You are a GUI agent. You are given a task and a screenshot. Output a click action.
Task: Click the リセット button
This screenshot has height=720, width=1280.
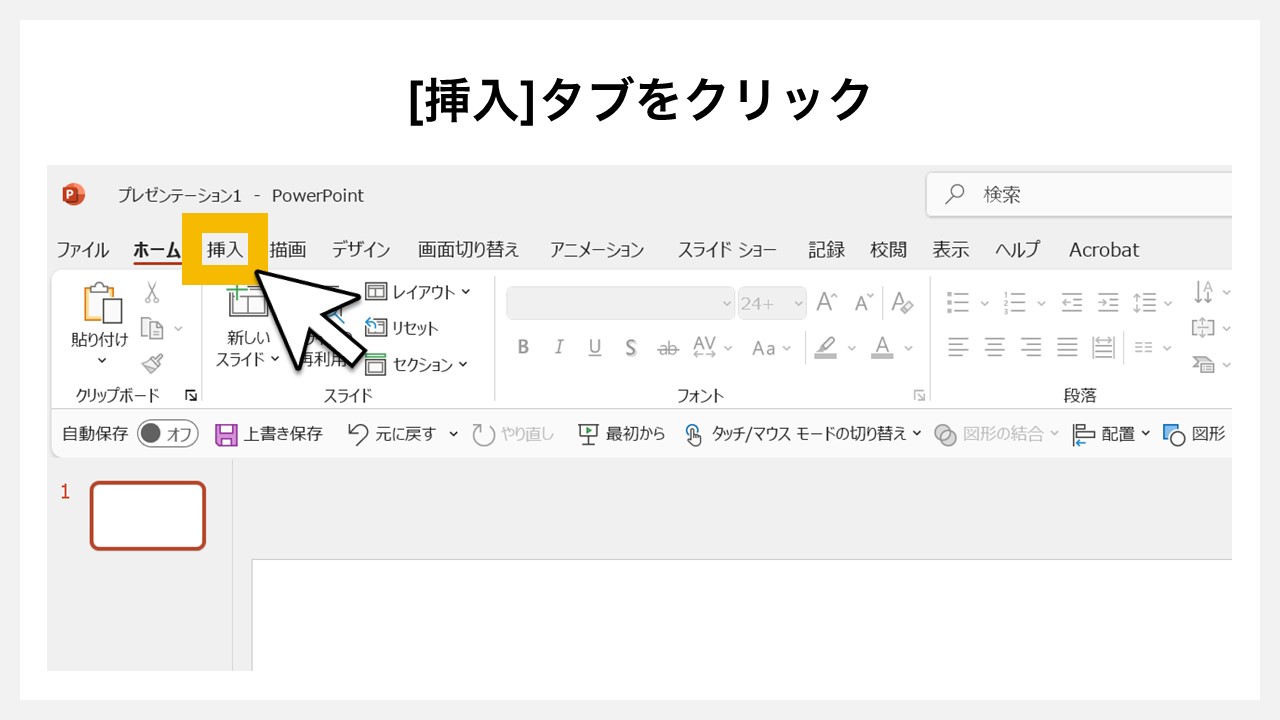[411, 327]
